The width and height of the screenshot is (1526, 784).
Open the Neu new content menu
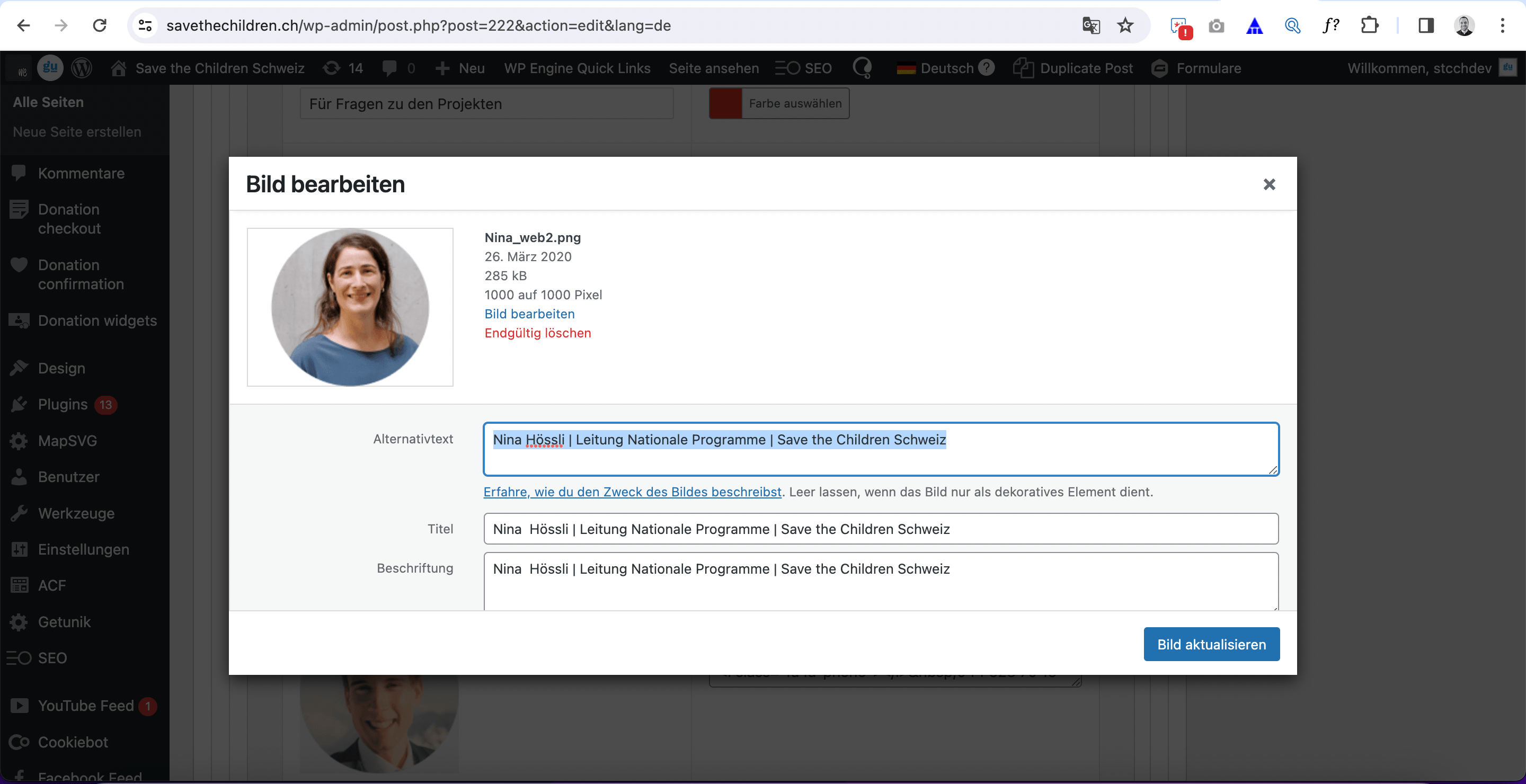tap(460, 68)
